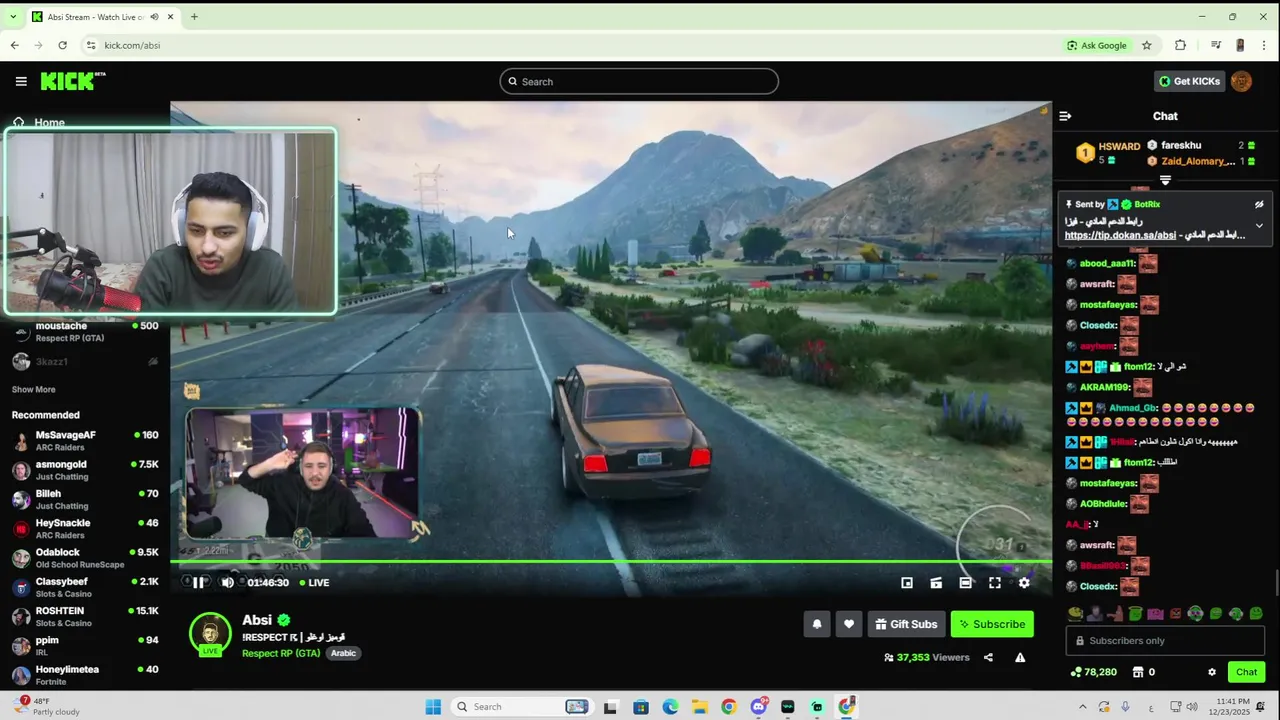Click the Subscribers only chat input
1280x720 pixels.
(1165, 641)
